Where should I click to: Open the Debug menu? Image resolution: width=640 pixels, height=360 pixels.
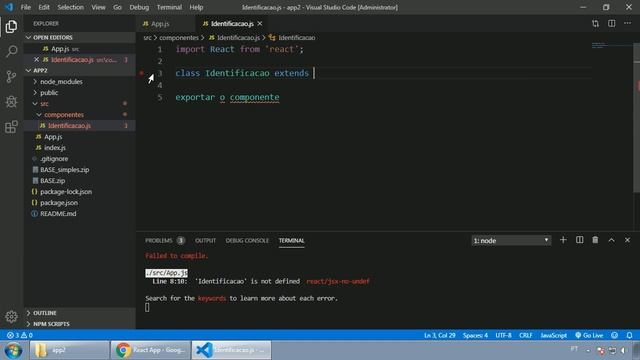coord(139,7)
